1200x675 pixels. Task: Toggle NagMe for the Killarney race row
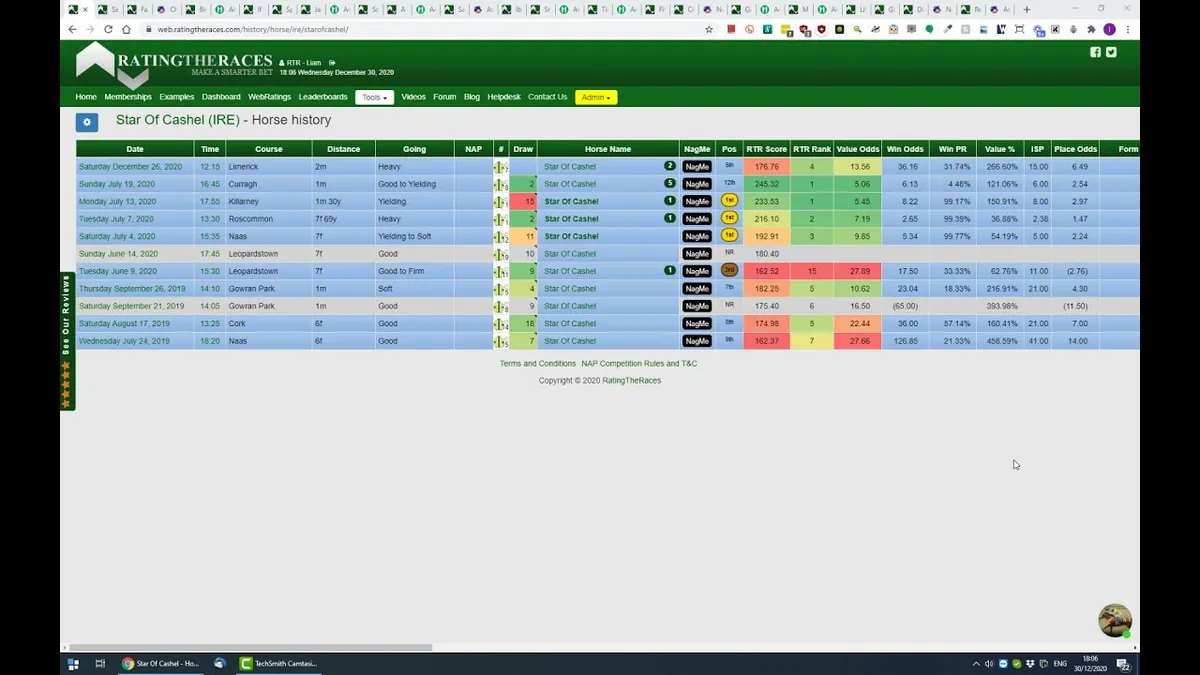point(697,202)
